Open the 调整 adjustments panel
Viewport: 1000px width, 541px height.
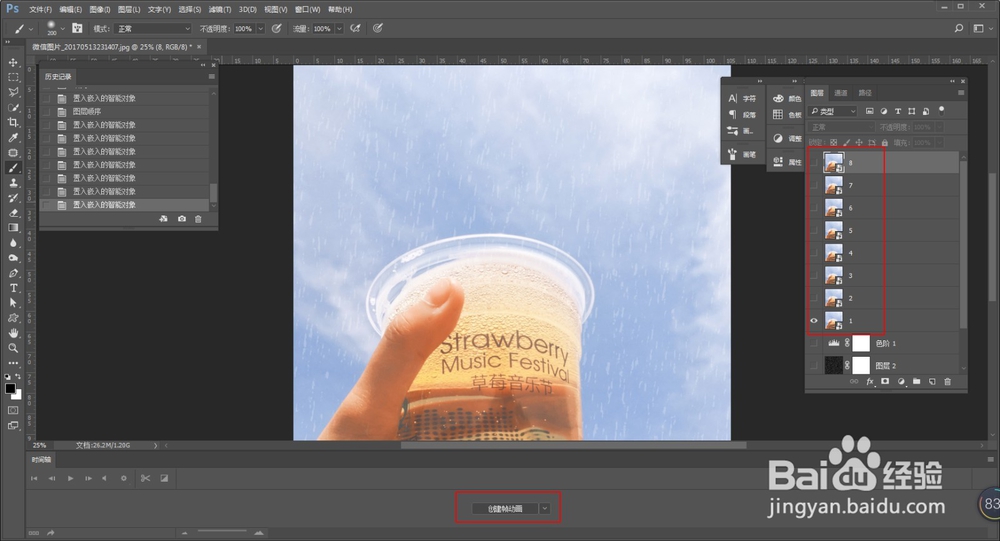787,138
